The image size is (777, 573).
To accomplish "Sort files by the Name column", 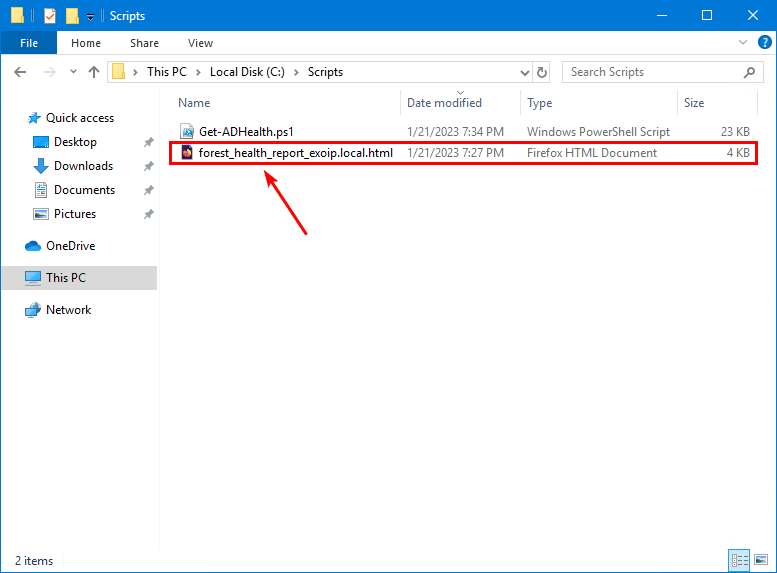I will coord(194,103).
